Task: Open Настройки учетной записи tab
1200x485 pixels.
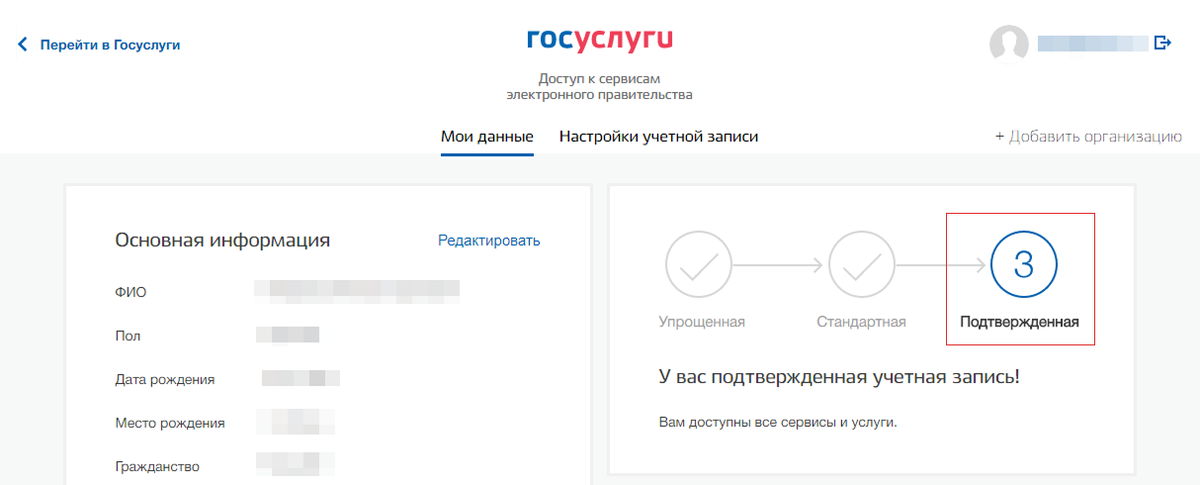Action: (658, 137)
